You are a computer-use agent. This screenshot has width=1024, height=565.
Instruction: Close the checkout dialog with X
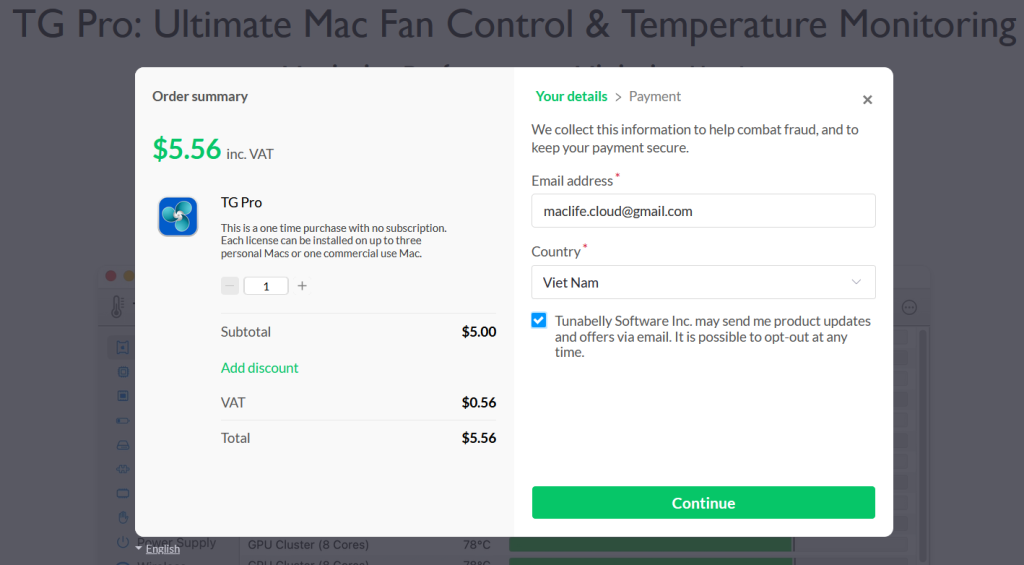pos(867,100)
